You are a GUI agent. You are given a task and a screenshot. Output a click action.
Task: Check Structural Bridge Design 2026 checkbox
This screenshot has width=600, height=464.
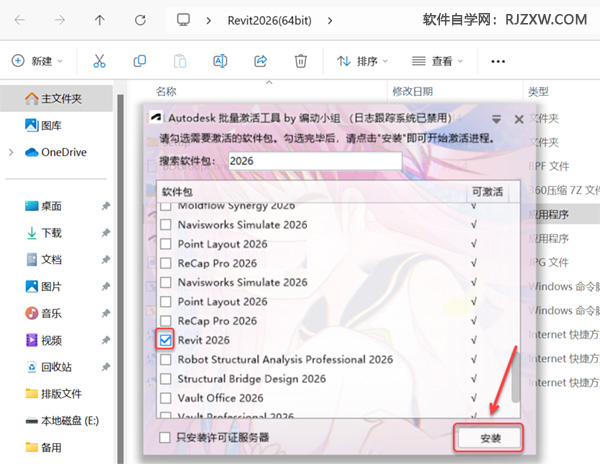(166, 379)
